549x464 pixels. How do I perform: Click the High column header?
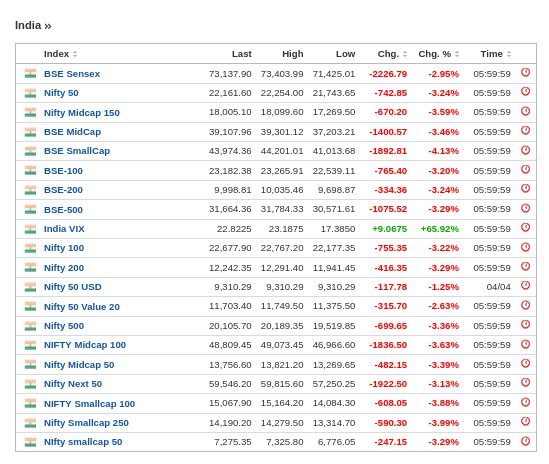[x=293, y=54]
